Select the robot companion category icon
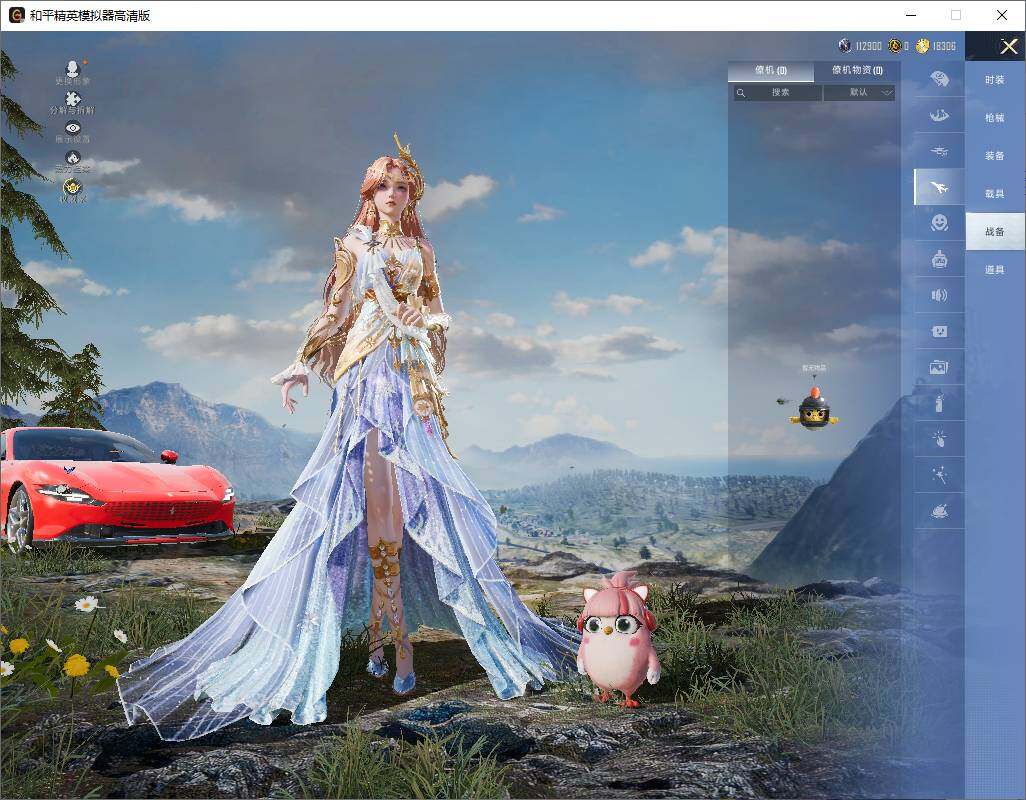Viewport: 1026px width, 800px height. 940,260
